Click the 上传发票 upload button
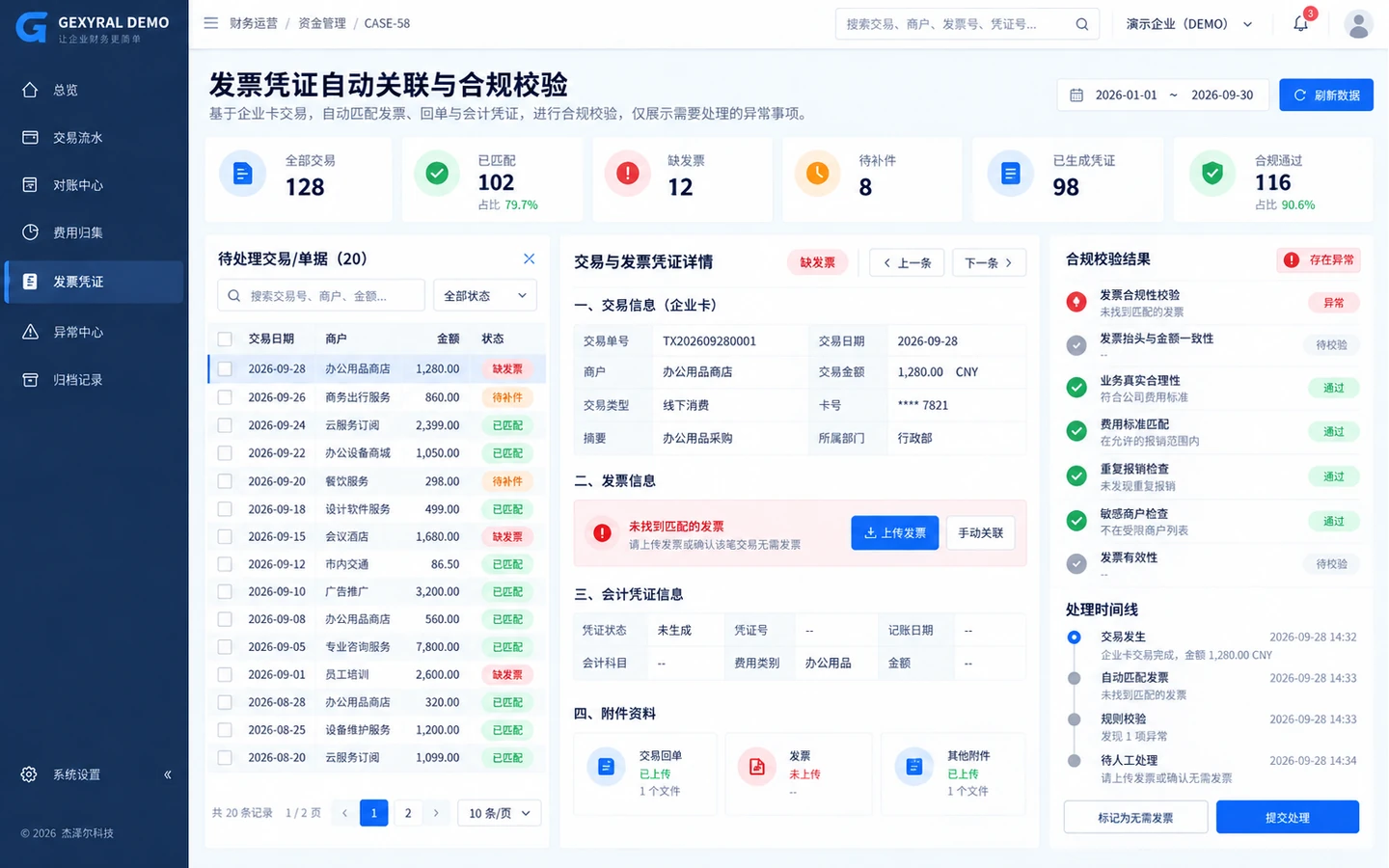Image resolution: width=1389 pixels, height=868 pixels. [x=895, y=532]
